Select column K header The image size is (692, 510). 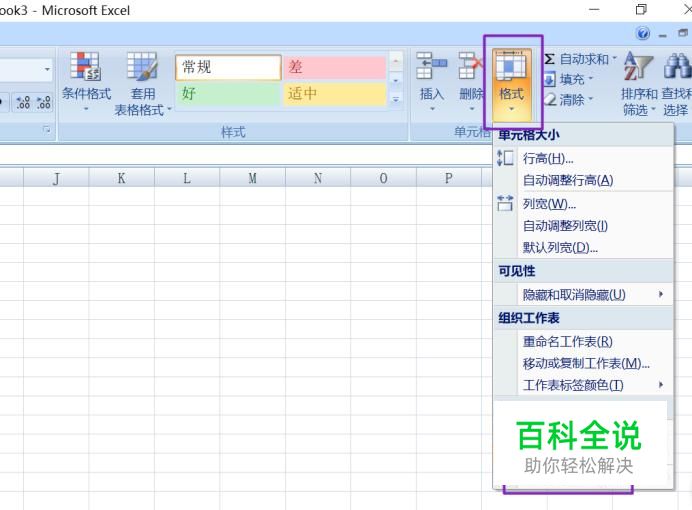tap(121, 178)
